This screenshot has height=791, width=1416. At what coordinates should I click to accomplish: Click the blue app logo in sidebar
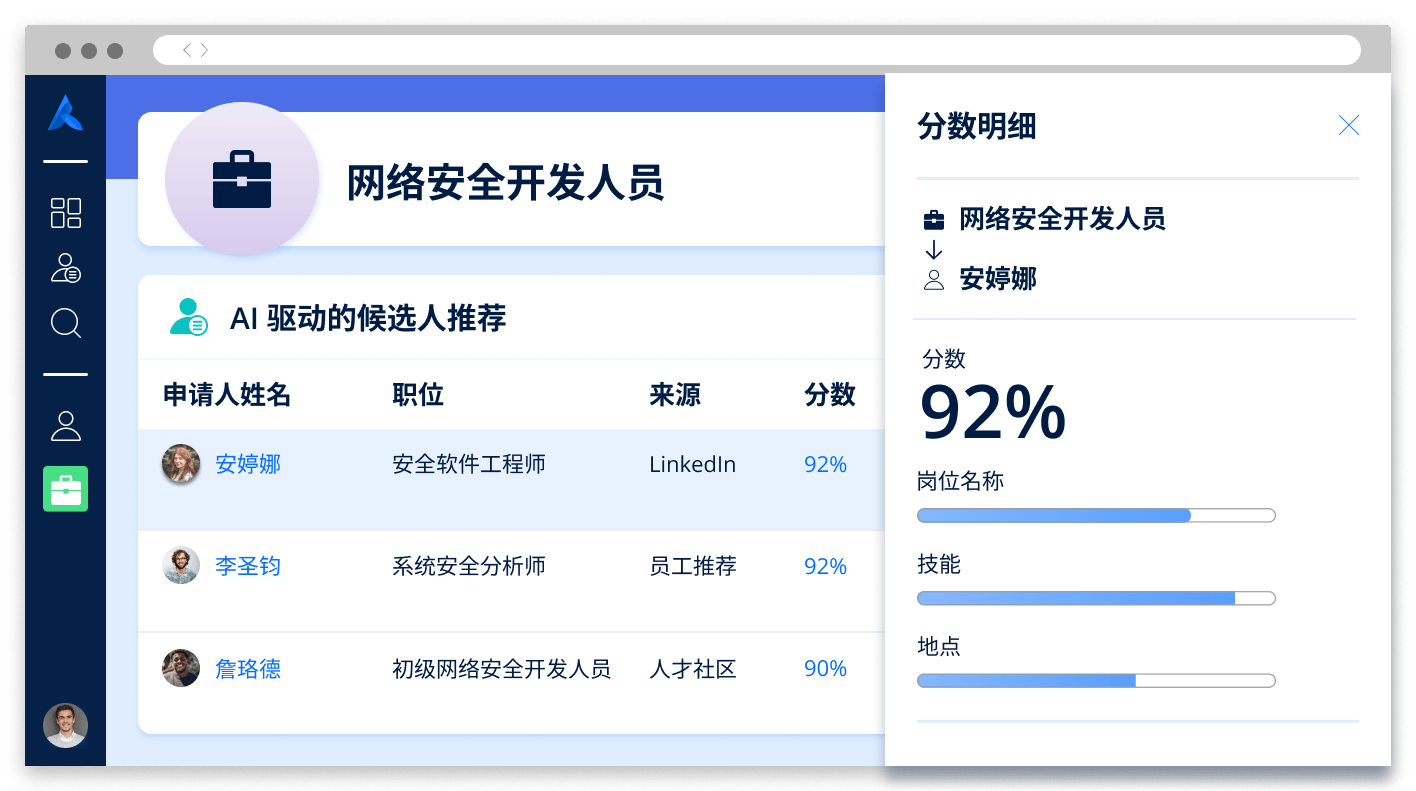pos(65,113)
